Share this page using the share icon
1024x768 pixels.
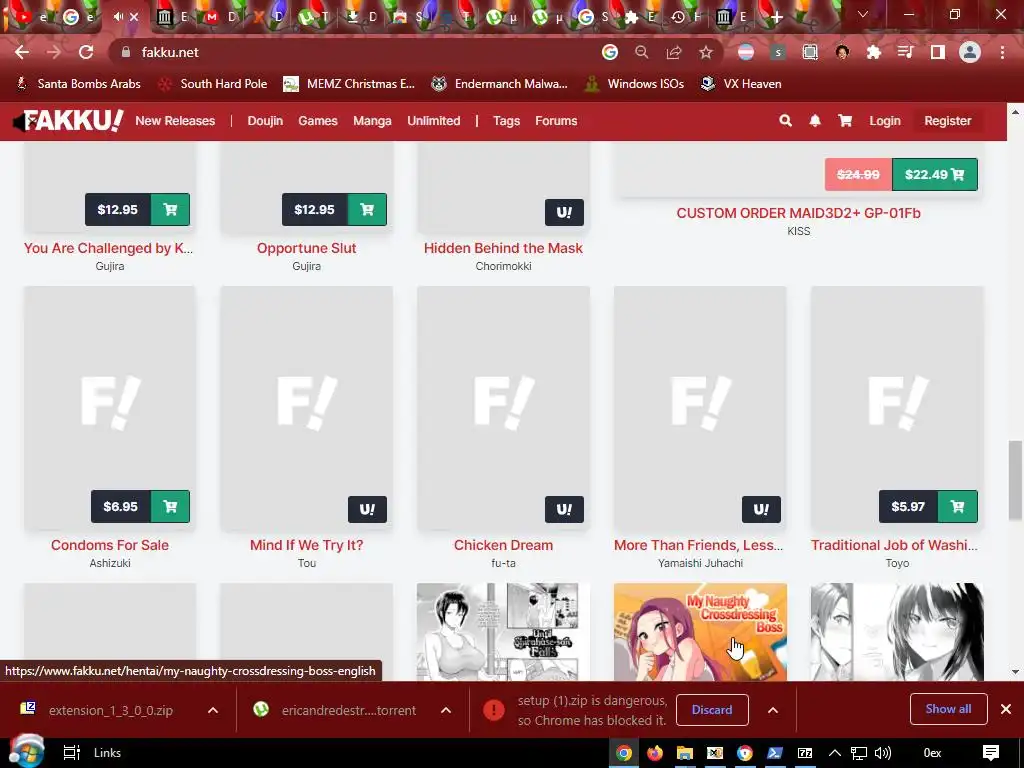[x=674, y=52]
